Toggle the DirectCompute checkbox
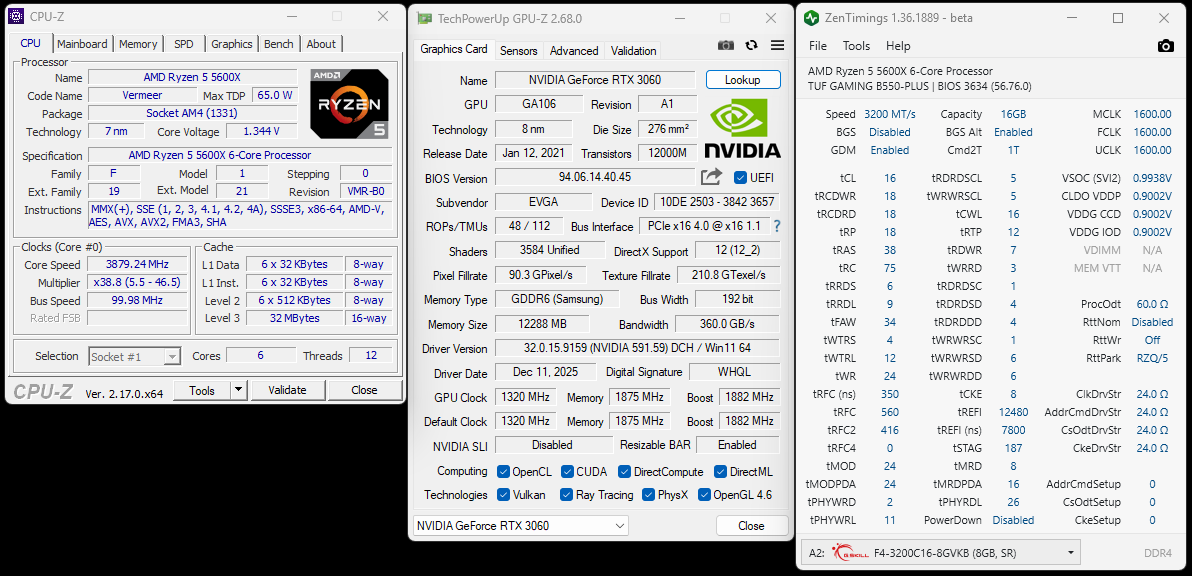Screen dimensions: 1192x576 [x=624, y=472]
